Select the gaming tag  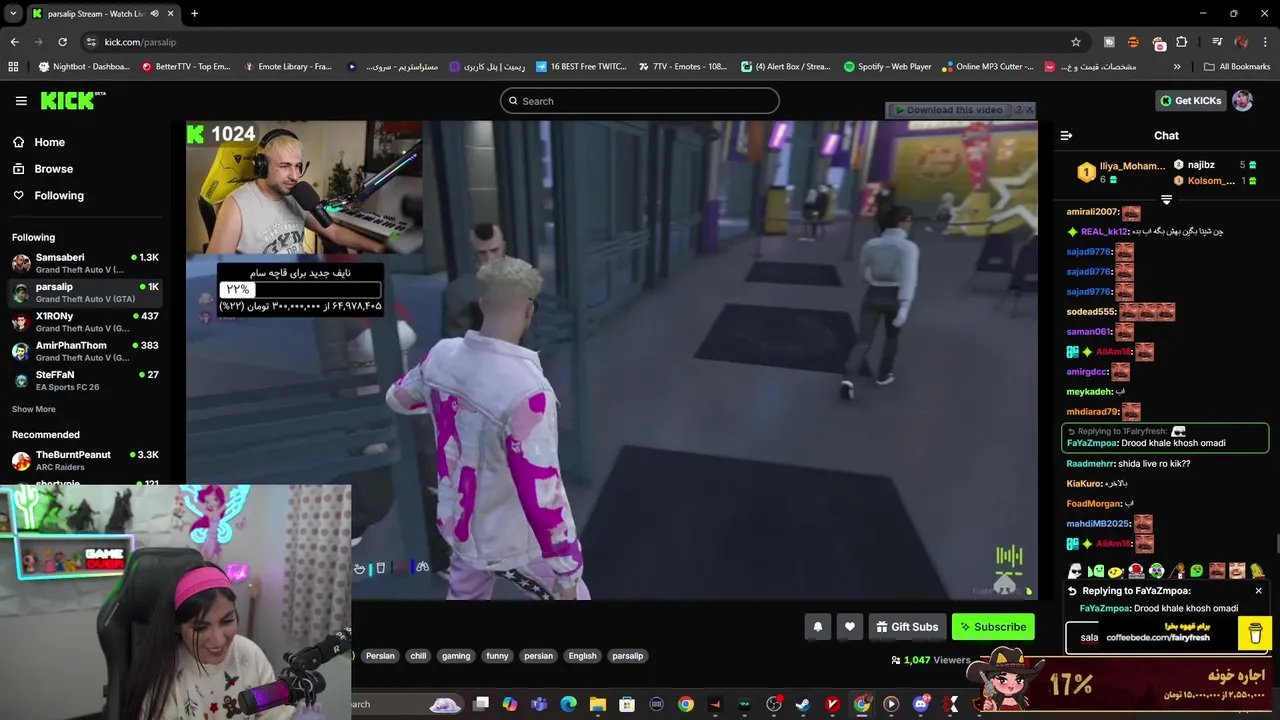pyautogui.click(x=456, y=656)
